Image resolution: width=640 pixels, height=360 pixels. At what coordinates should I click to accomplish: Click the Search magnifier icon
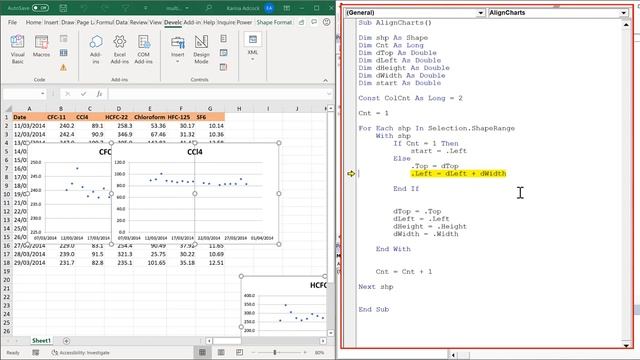click(209, 8)
